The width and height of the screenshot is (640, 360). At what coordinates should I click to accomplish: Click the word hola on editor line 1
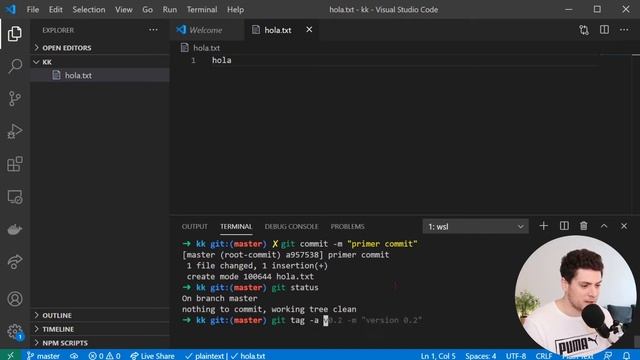tap(222, 60)
